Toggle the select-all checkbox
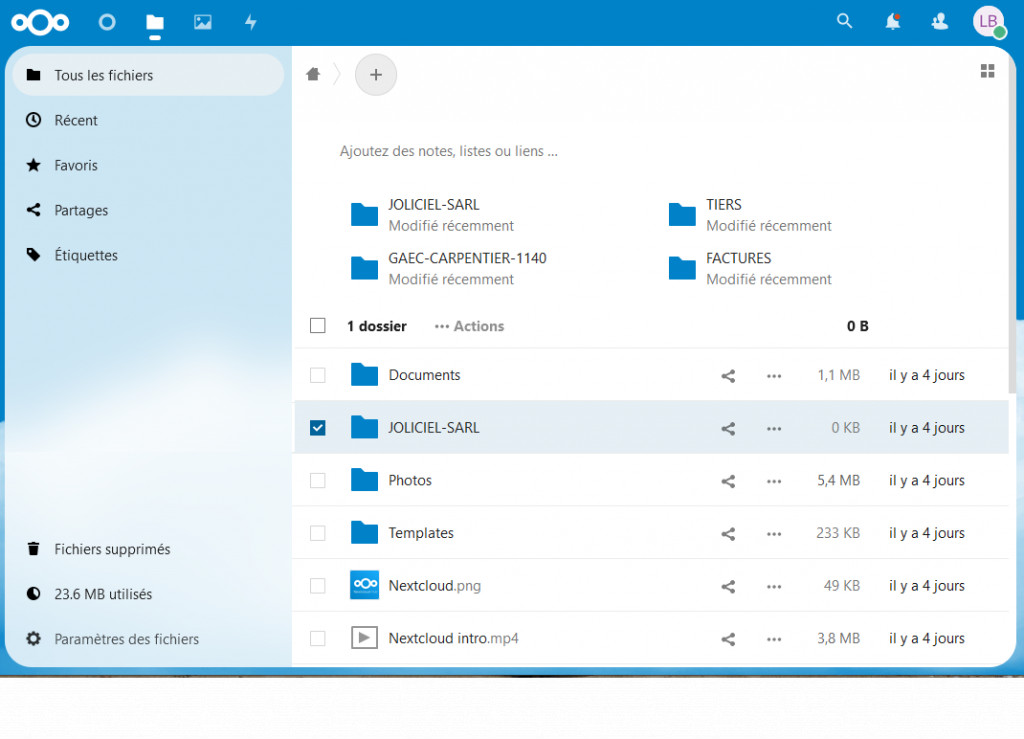Image resolution: width=1024 pixels, height=739 pixels. pos(318,326)
